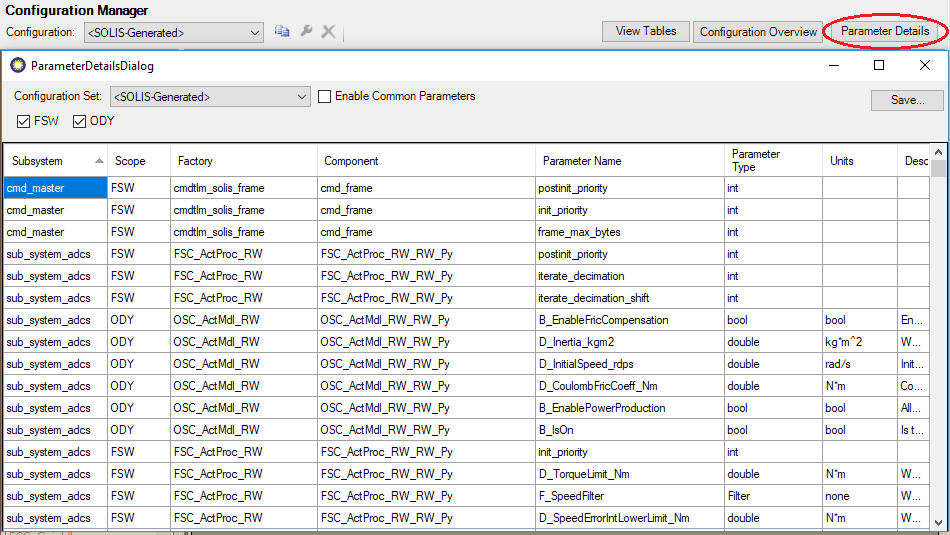
Task: Click the Parameter Details button
Action: pyautogui.click(x=885, y=31)
